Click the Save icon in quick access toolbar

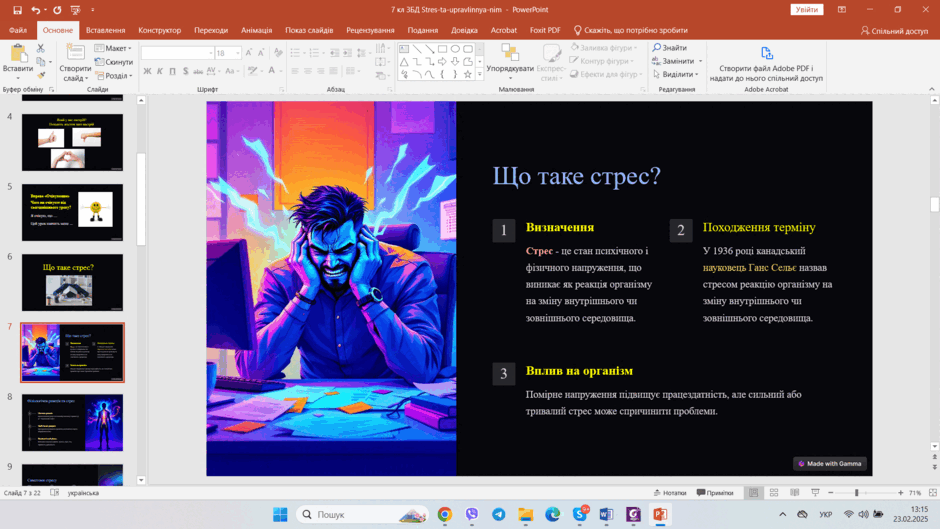tap(17, 10)
